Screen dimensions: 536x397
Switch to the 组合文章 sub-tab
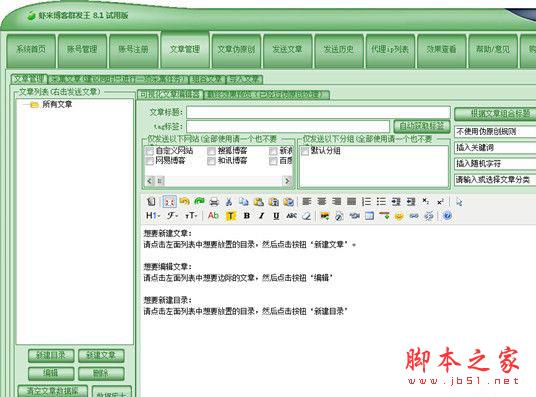(207, 80)
